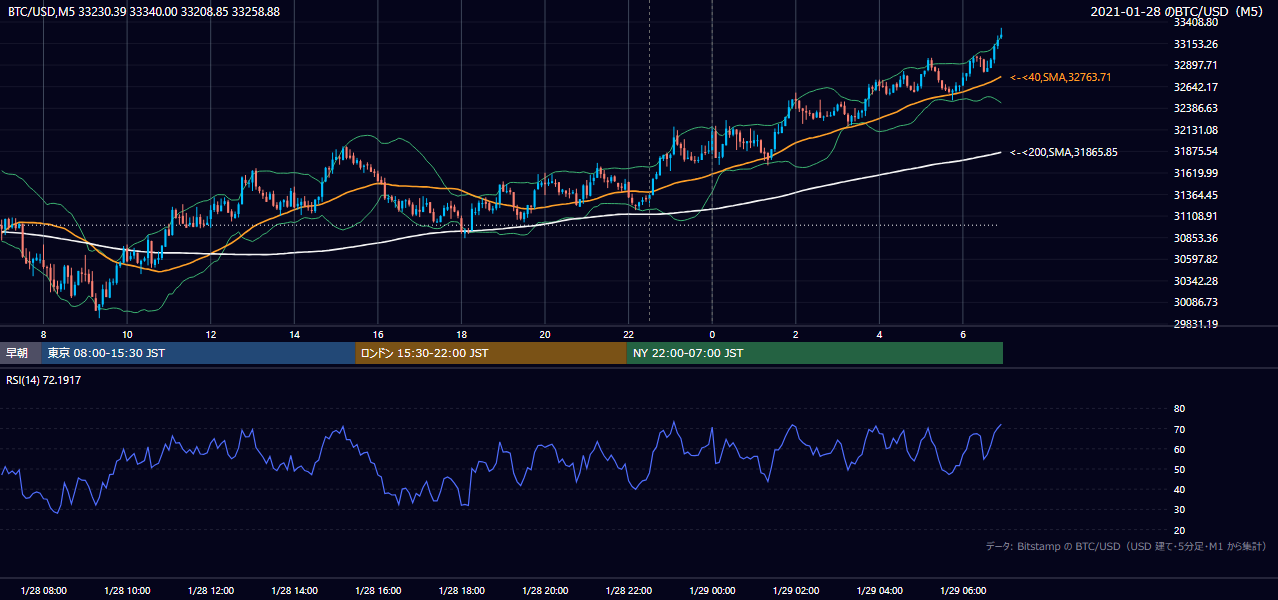Click the date label 1/28 22:00

(x=628, y=591)
